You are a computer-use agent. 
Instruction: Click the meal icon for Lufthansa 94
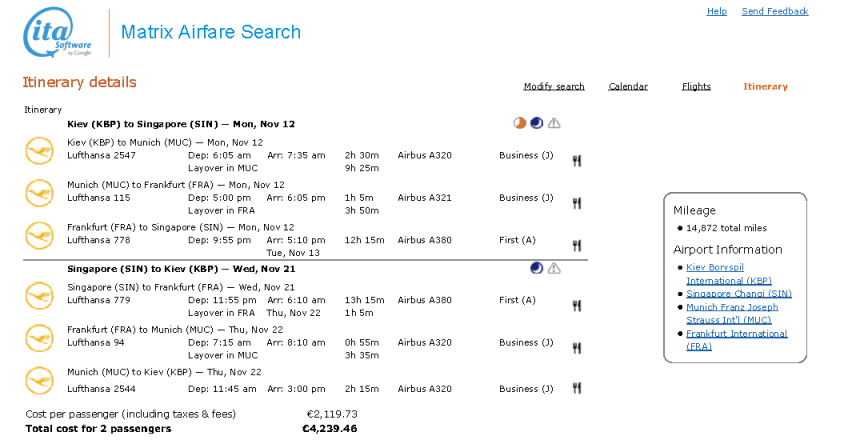pyautogui.click(x=576, y=348)
